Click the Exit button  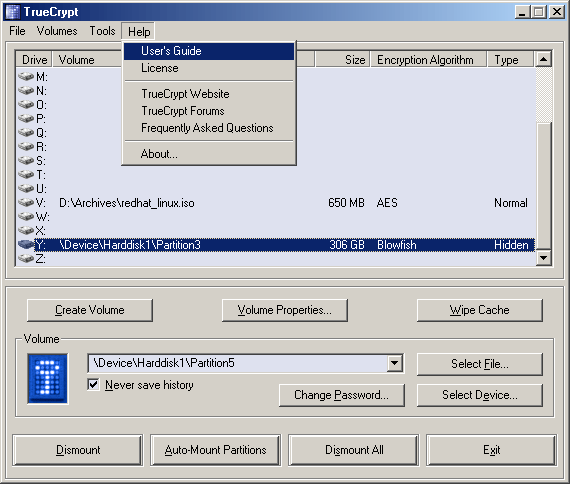(491, 450)
